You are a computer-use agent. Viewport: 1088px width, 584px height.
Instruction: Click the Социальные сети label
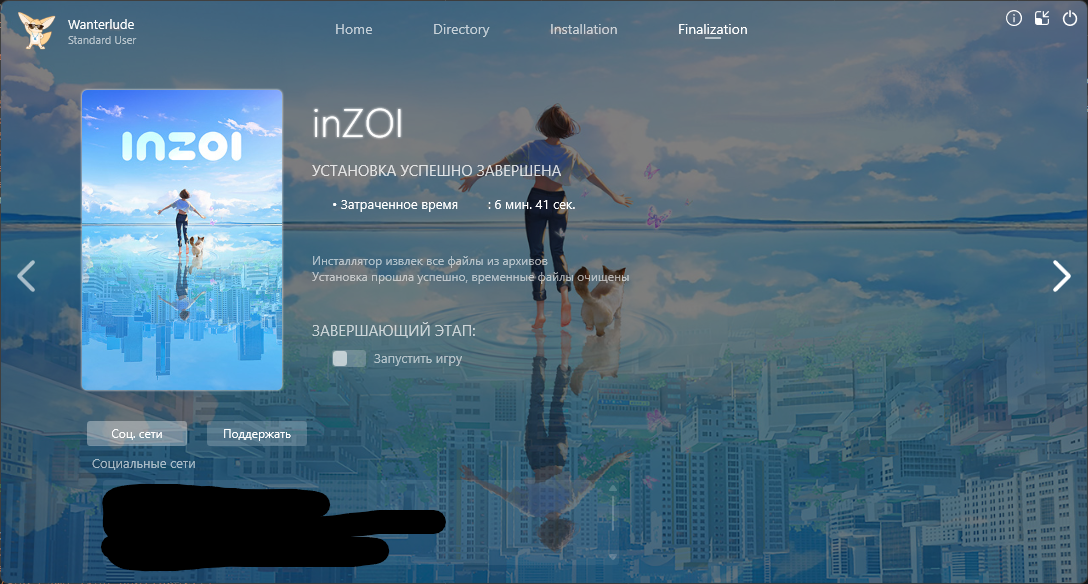144,463
